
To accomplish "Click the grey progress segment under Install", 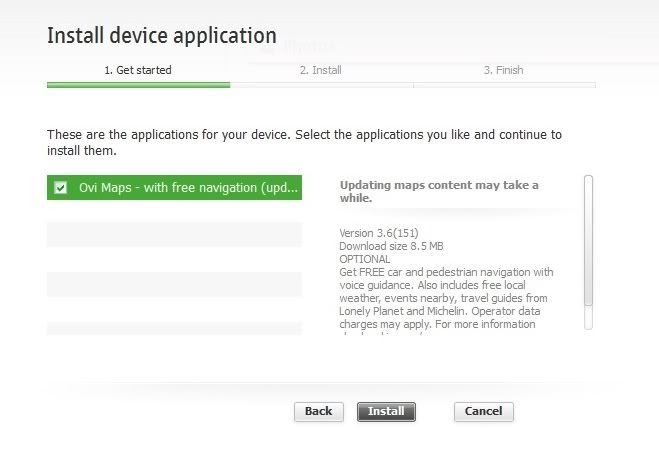I will coord(321,85).
